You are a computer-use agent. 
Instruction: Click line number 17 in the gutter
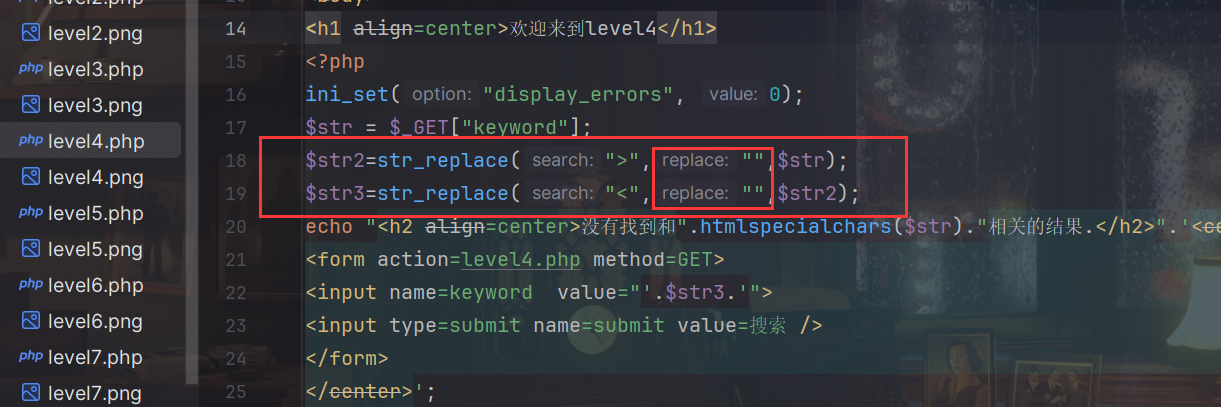pyautogui.click(x=235, y=127)
